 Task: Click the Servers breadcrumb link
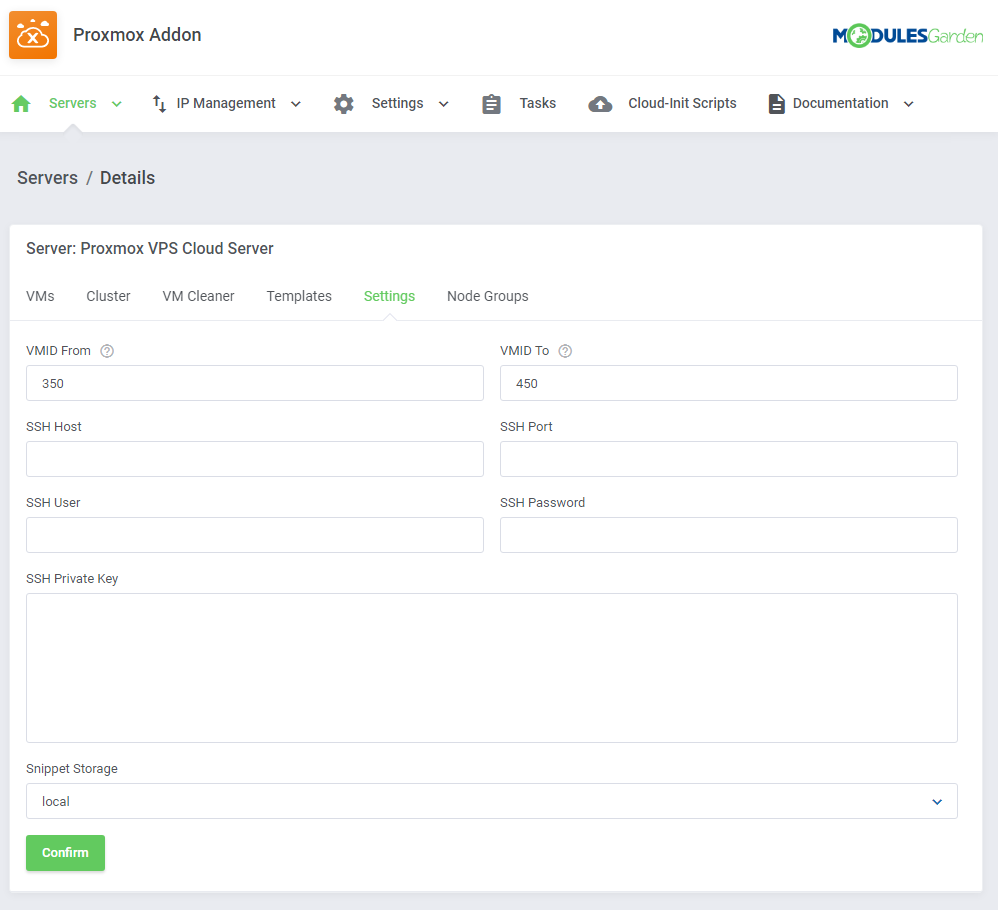[48, 178]
